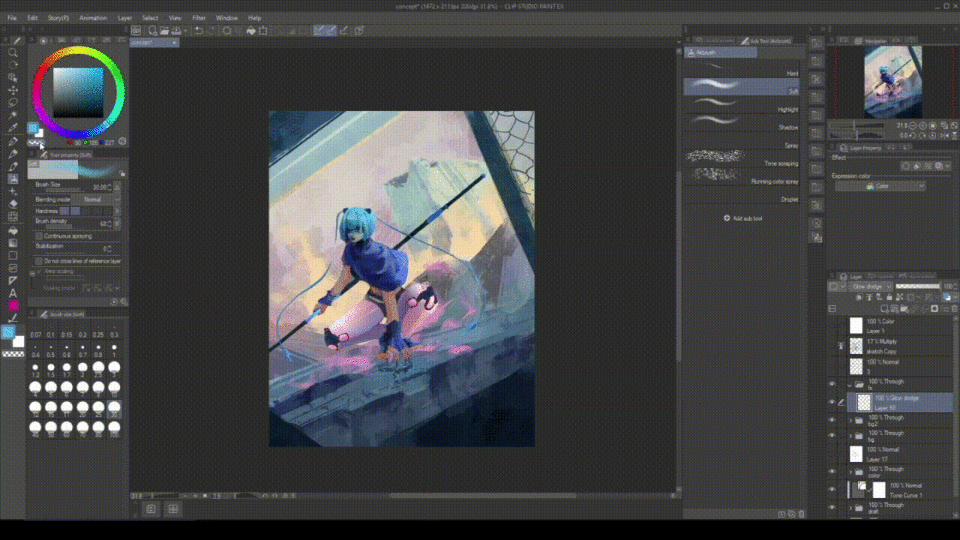This screenshot has width=960, height=540.
Task: Click Delete layer trash icon in Layer panel
Action: (x=954, y=309)
